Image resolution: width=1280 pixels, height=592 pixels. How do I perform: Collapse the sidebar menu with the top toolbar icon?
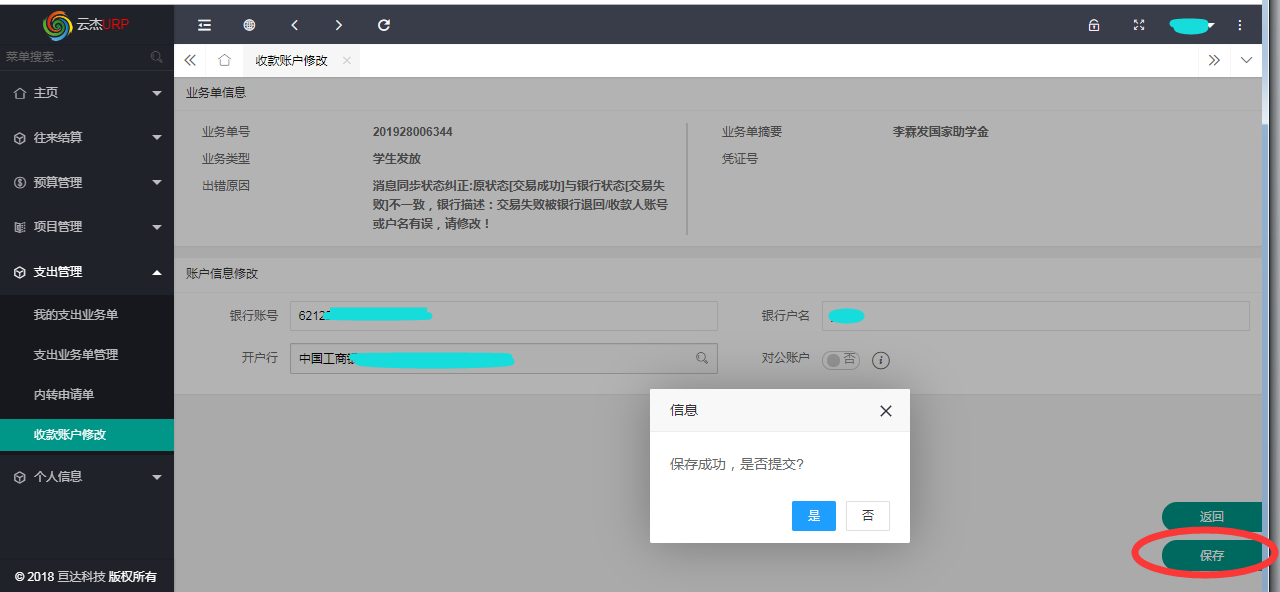click(205, 25)
